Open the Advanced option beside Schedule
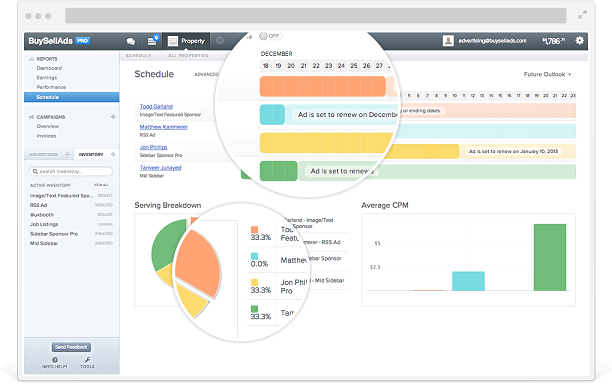Image resolution: width=612 pixels, height=384 pixels. (206, 74)
